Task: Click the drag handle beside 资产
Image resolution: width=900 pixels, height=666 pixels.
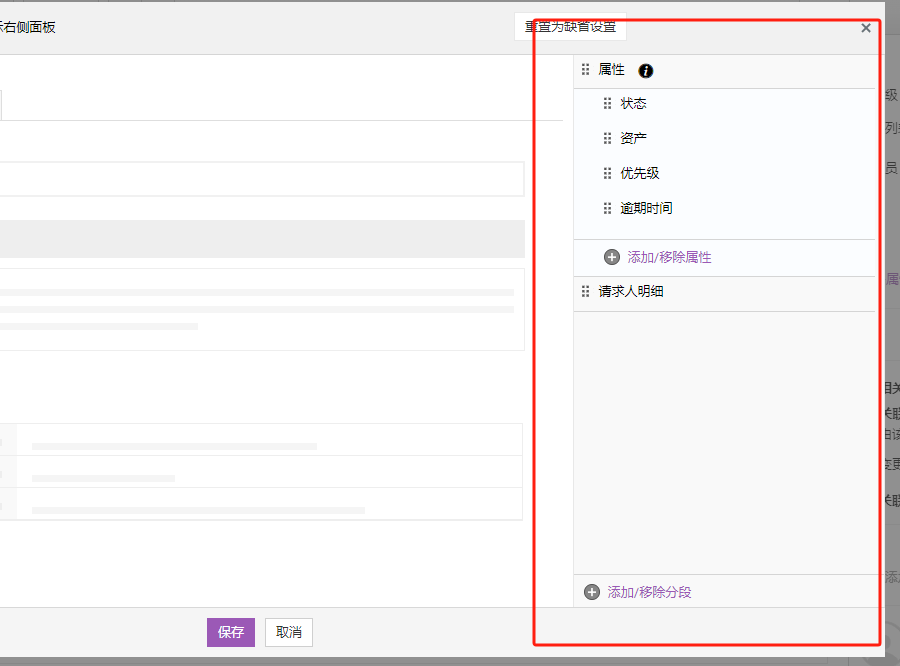Action: click(607, 138)
